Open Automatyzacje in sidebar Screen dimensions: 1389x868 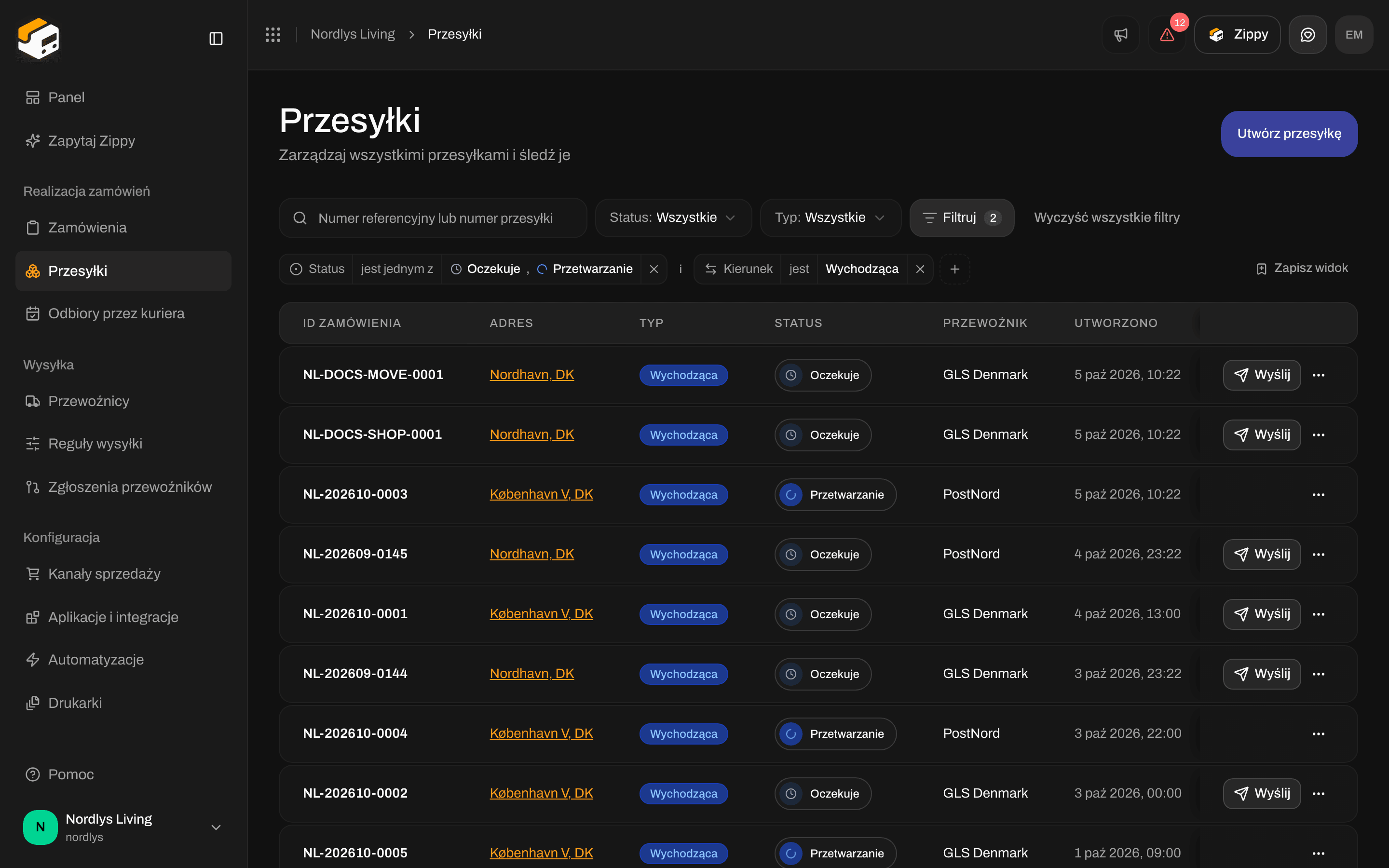(123, 660)
